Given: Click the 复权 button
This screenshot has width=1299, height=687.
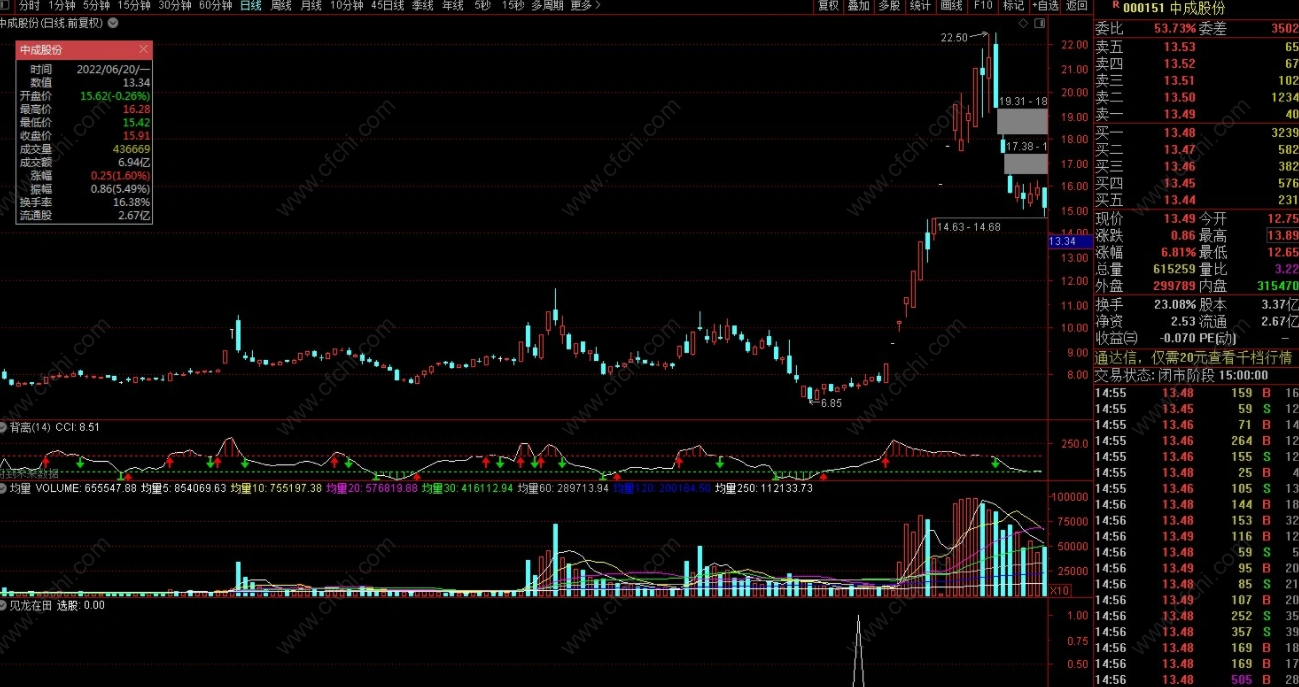Looking at the screenshot, I should [x=829, y=6].
